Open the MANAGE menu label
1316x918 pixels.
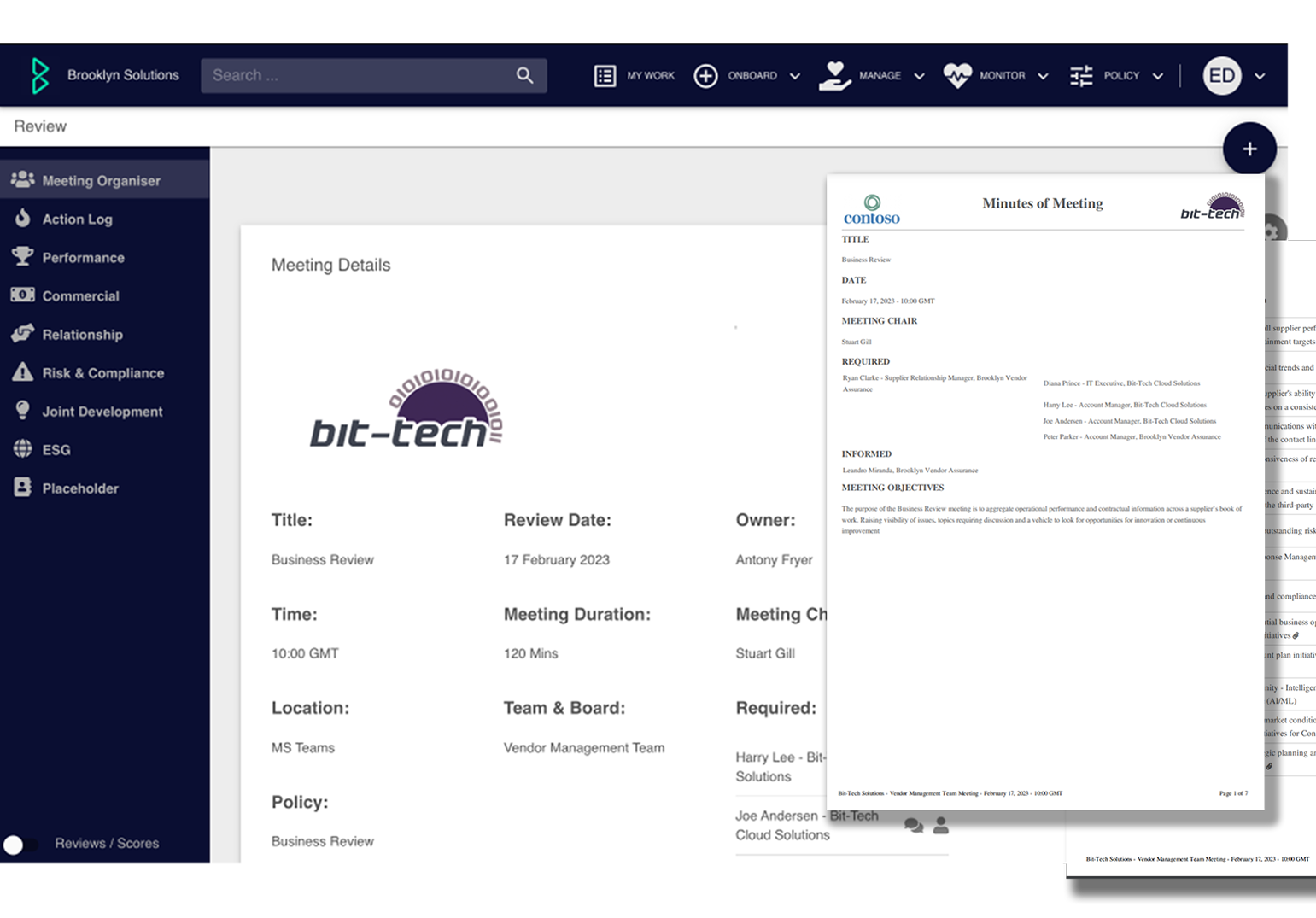(880, 76)
